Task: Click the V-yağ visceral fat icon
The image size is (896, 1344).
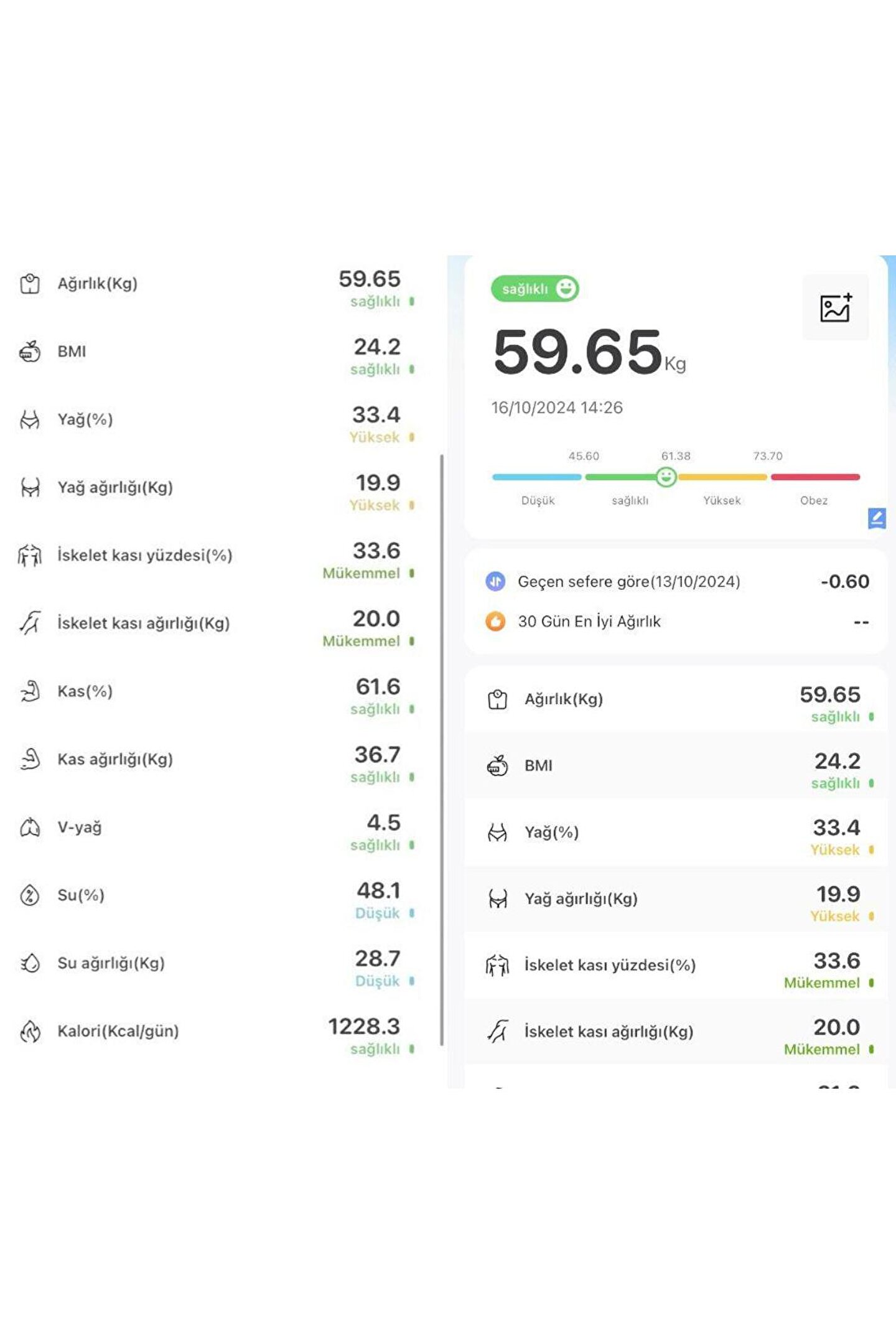Action: pos(30,827)
